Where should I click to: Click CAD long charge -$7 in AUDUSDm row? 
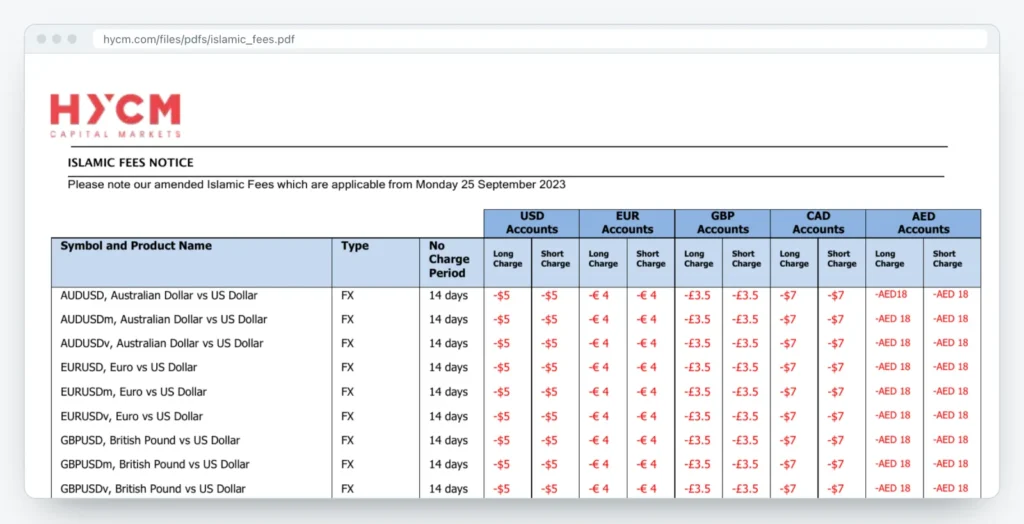[788, 319]
